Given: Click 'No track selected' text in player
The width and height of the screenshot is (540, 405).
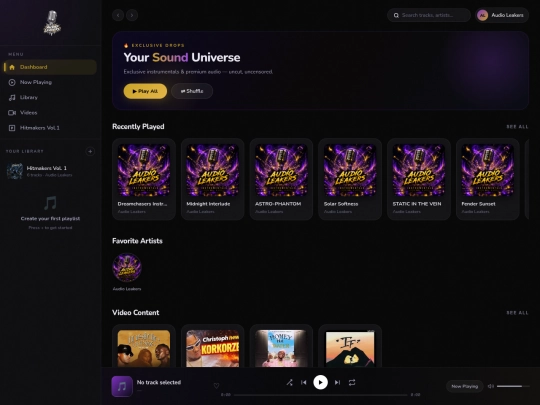Looking at the screenshot, I should [x=159, y=382].
